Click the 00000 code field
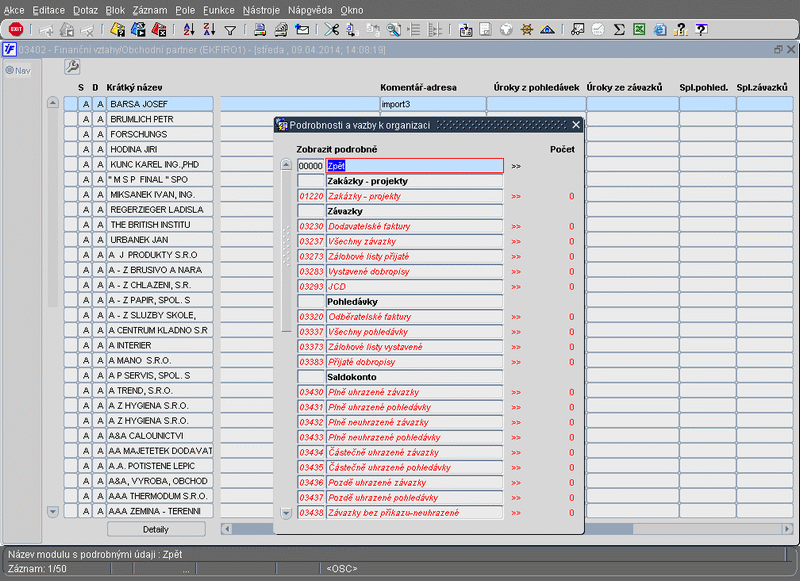The image size is (800, 581). 311,166
